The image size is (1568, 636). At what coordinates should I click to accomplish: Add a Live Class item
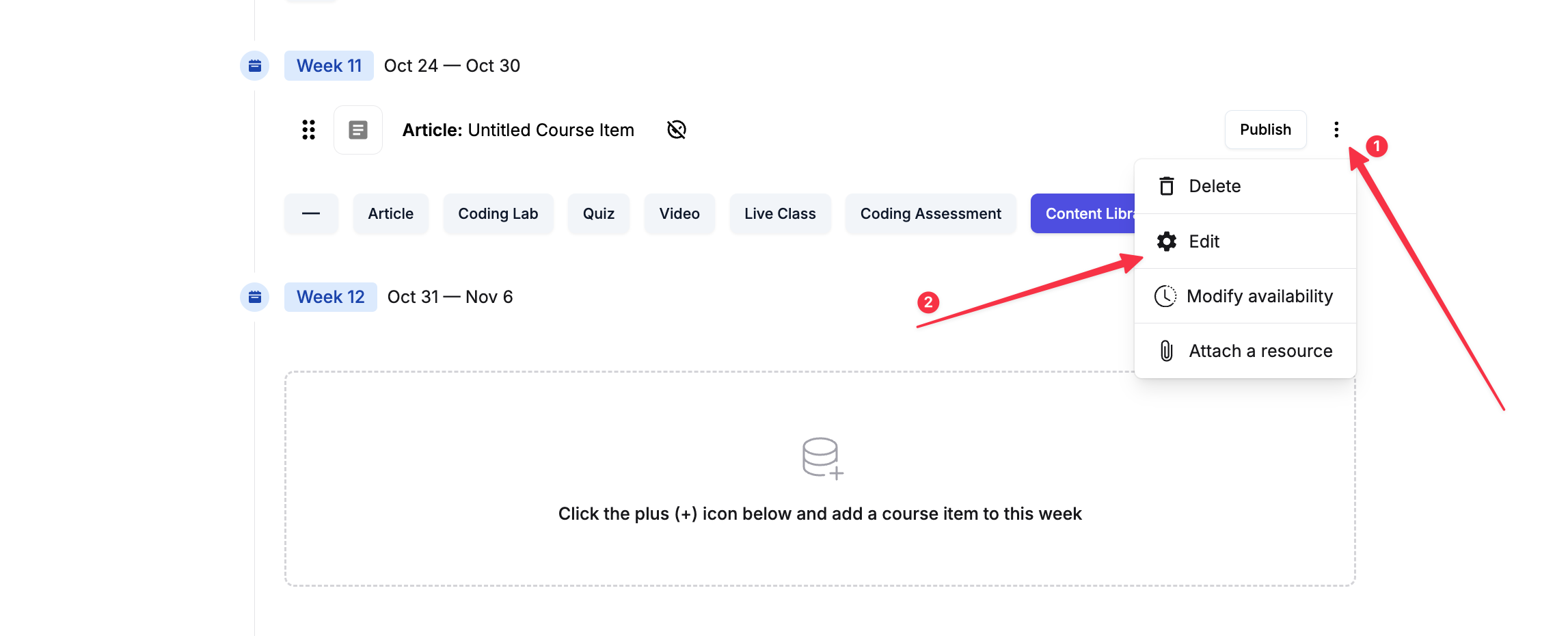780,214
